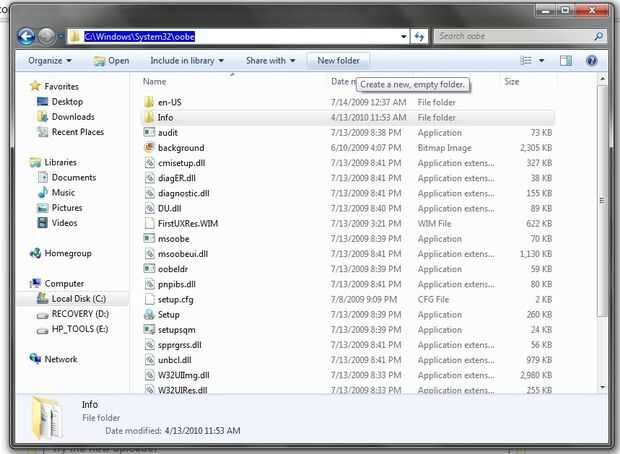Image resolution: width=620 pixels, height=454 pixels.
Task: Click the DU.dll file icon
Action: coord(149,208)
